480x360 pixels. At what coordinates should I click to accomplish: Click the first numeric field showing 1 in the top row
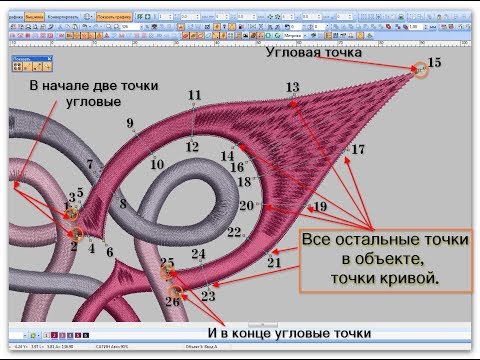[165, 17]
